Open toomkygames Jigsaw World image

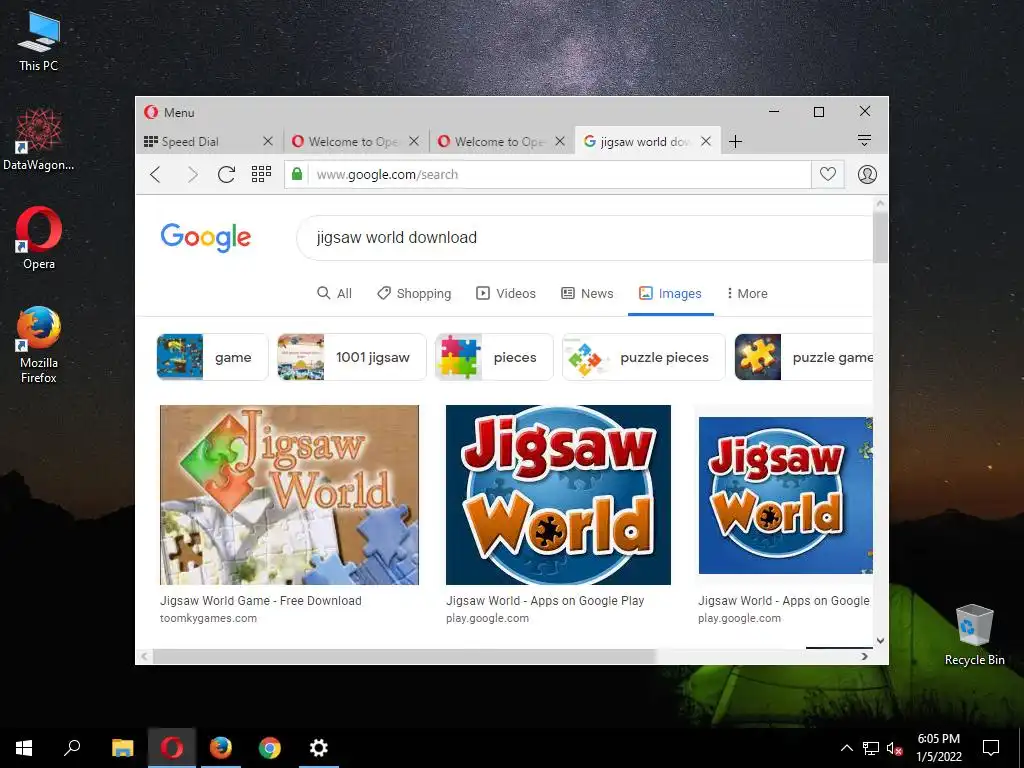click(289, 494)
